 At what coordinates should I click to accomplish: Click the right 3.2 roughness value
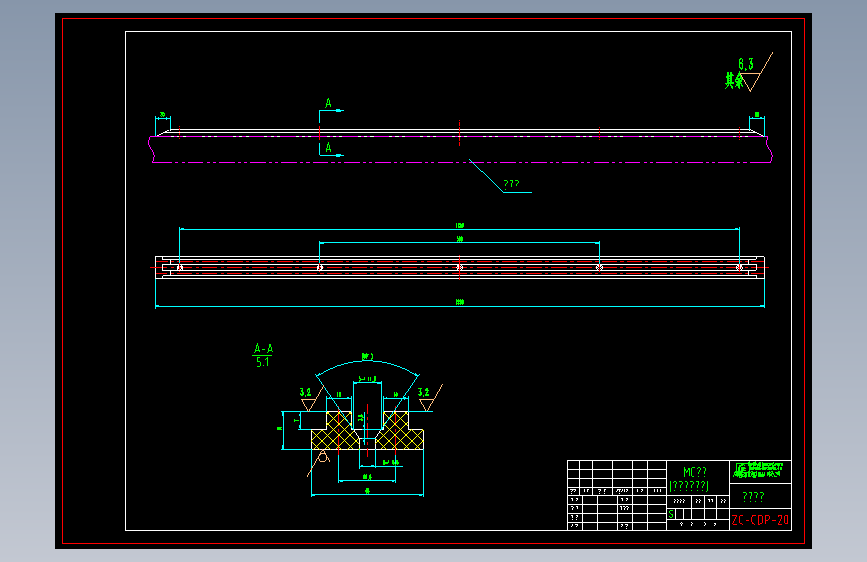424,392
